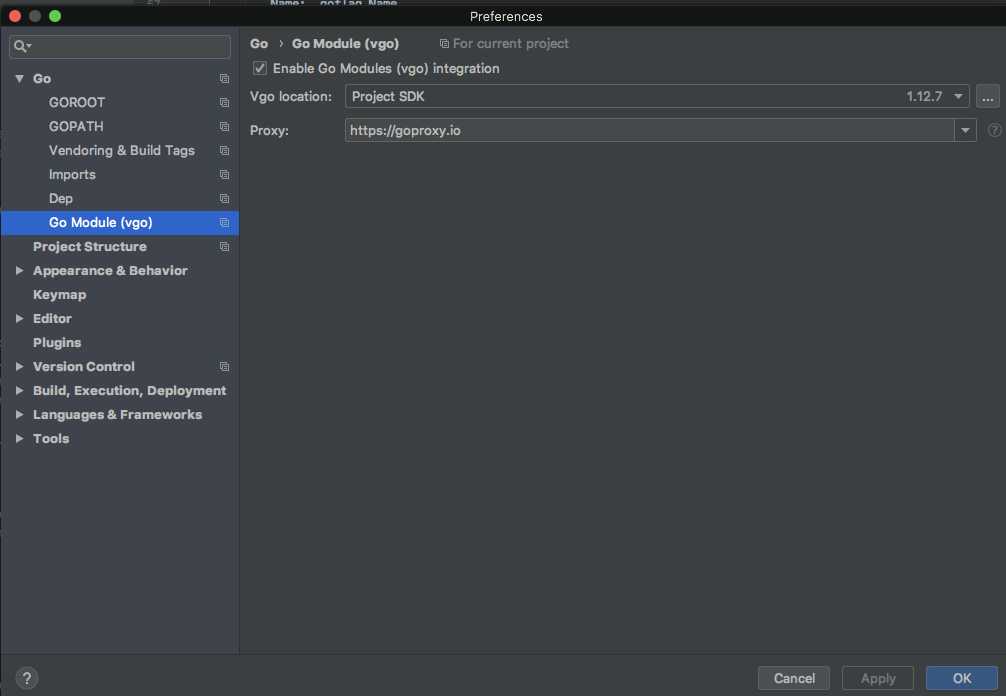Select Go Module (vgo) tree item
This screenshot has height=696, width=1006.
point(119,223)
